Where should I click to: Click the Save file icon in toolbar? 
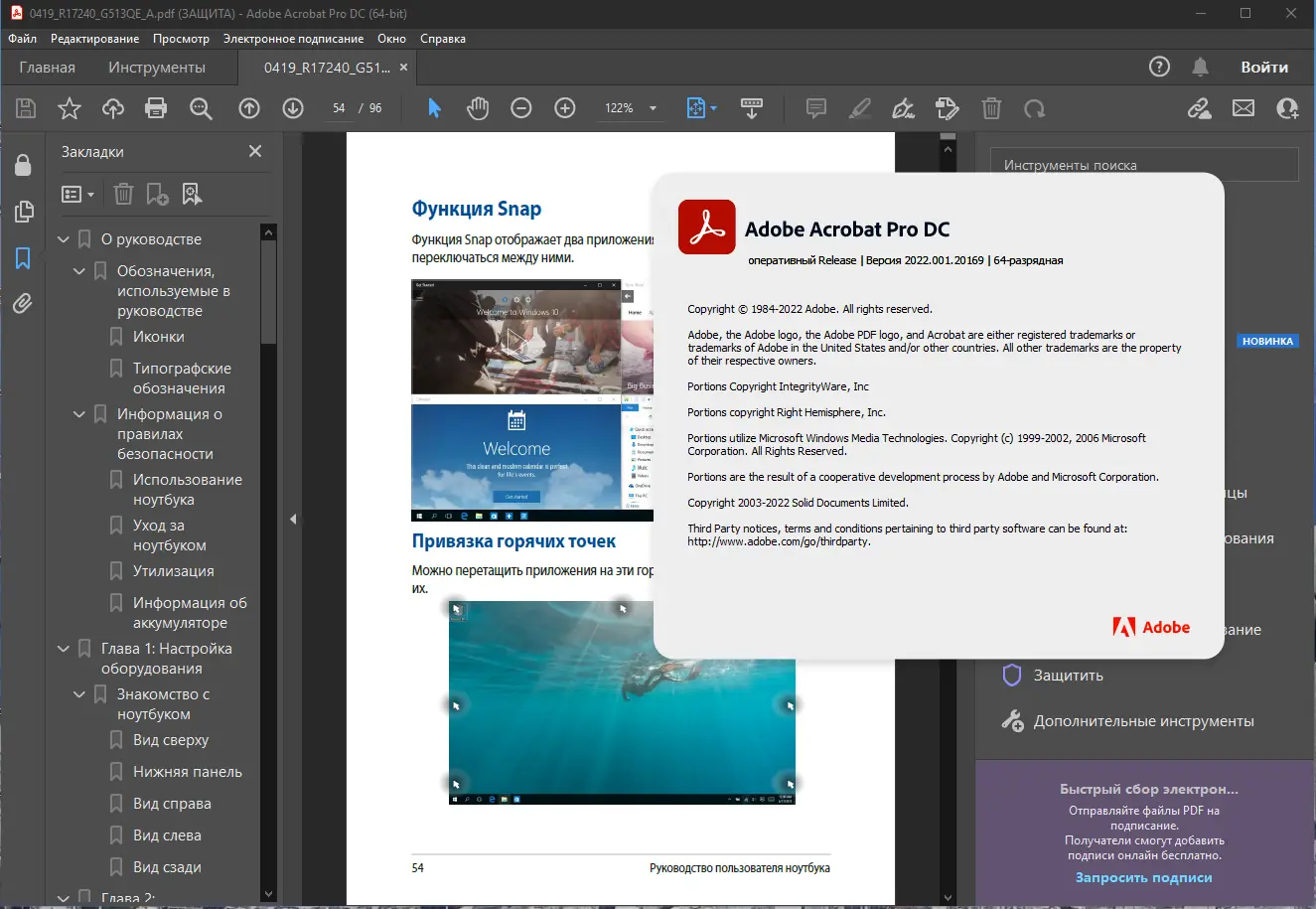[x=26, y=108]
